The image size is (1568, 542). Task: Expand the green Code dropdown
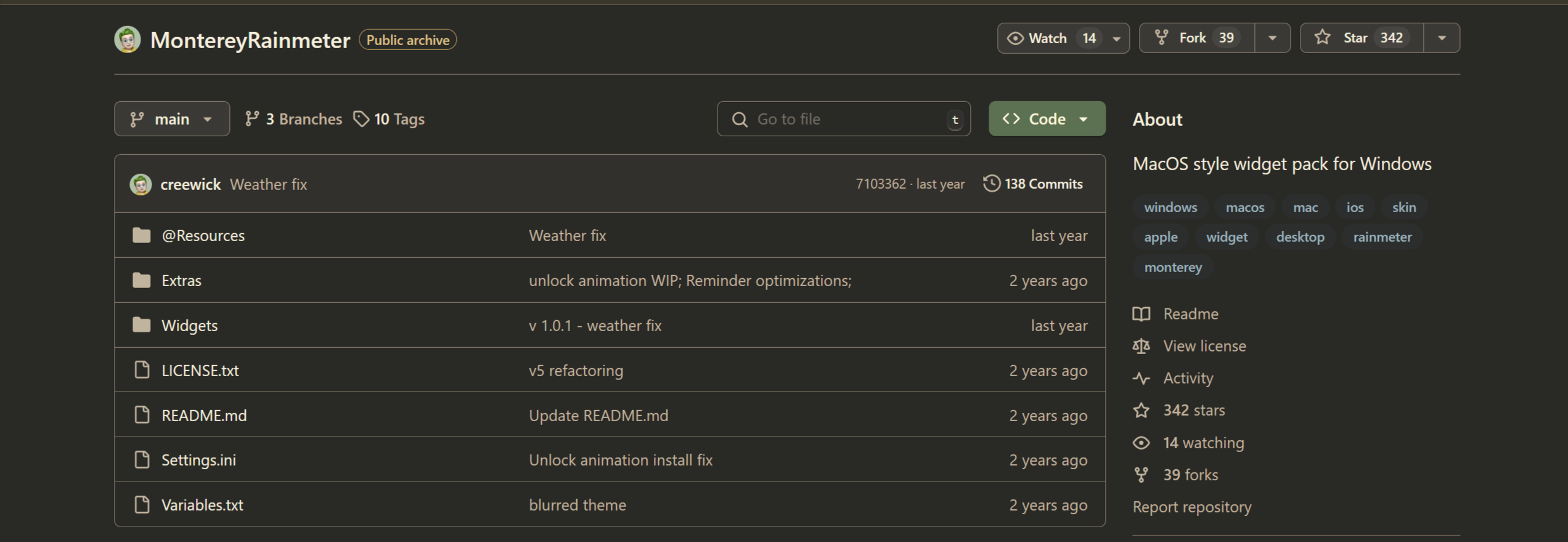(1046, 119)
